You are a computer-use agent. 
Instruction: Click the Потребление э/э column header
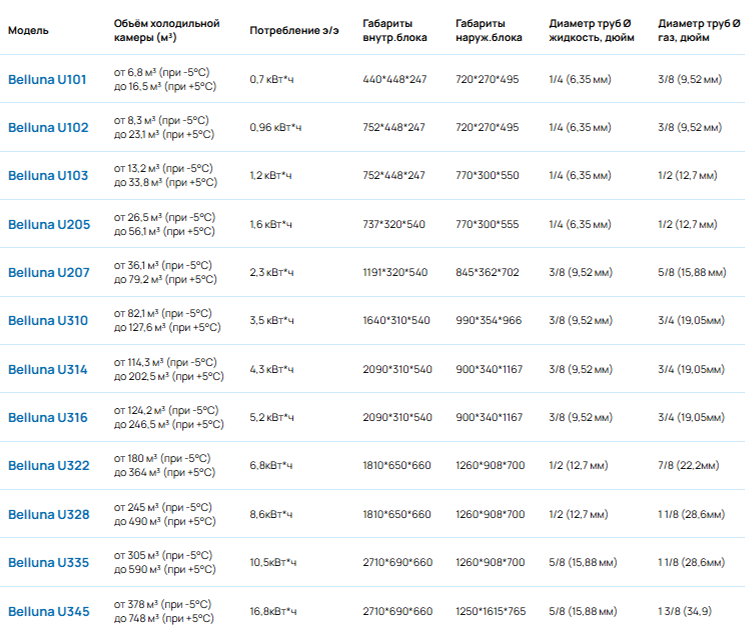(x=294, y=30)
